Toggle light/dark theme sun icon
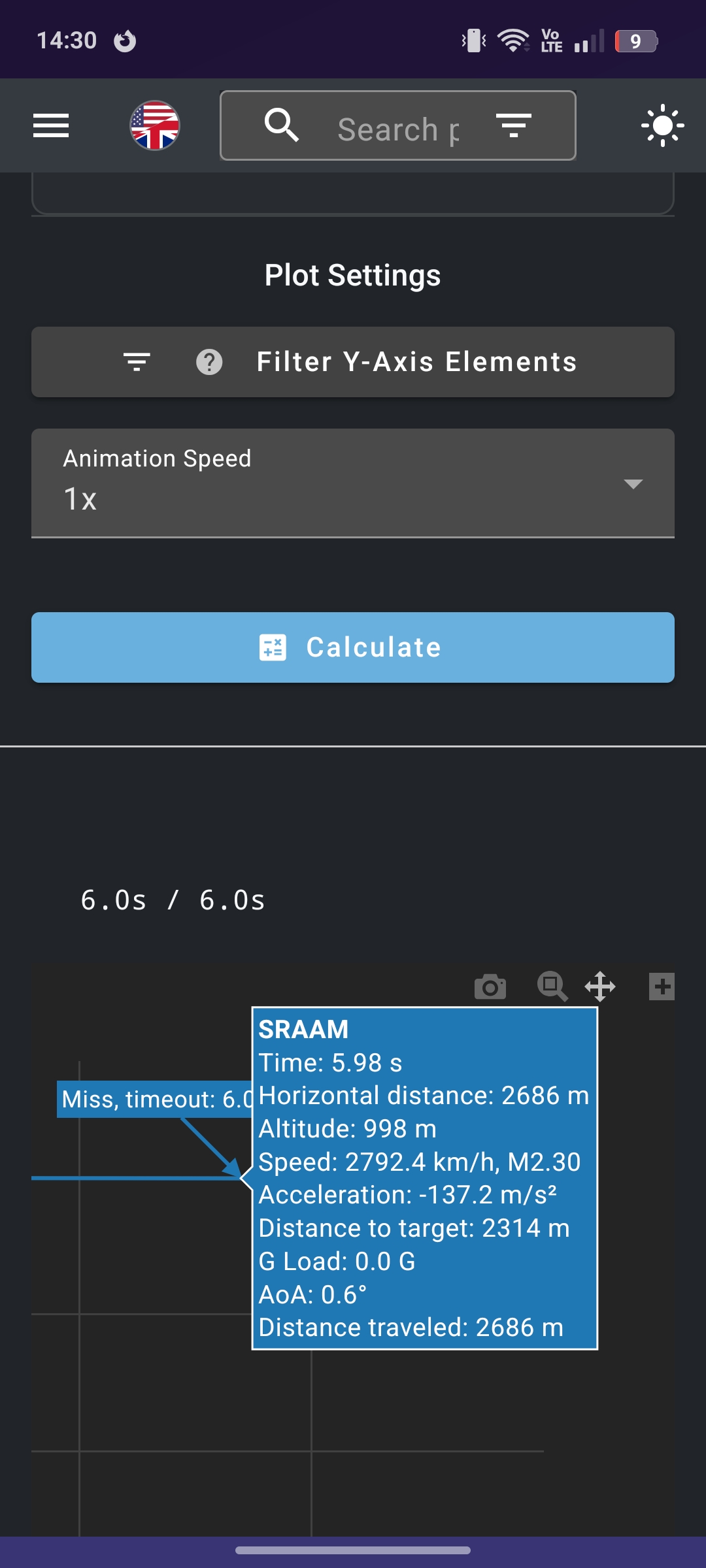 662,125
